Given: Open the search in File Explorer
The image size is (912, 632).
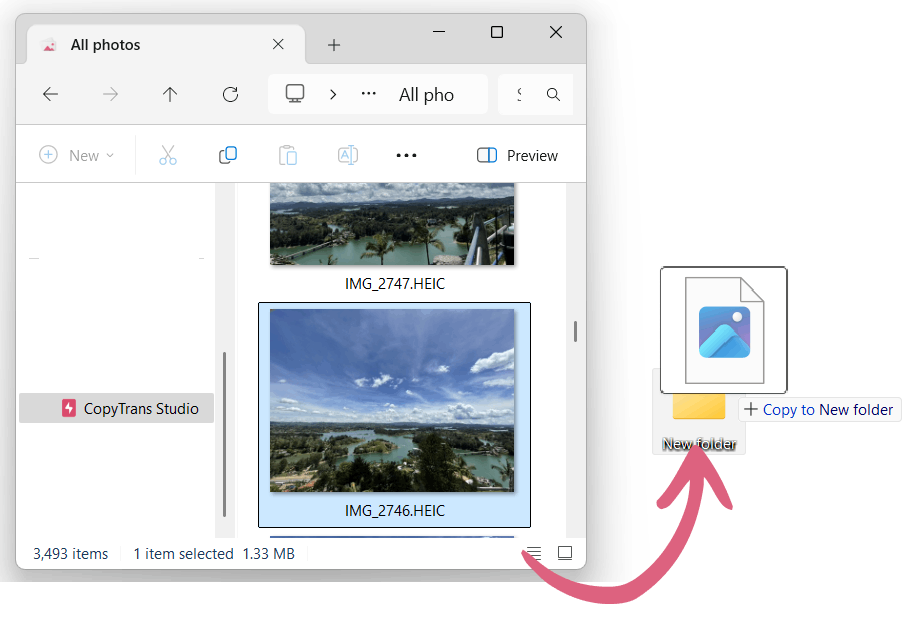Looking at the screenshot, I should [553, 94].
